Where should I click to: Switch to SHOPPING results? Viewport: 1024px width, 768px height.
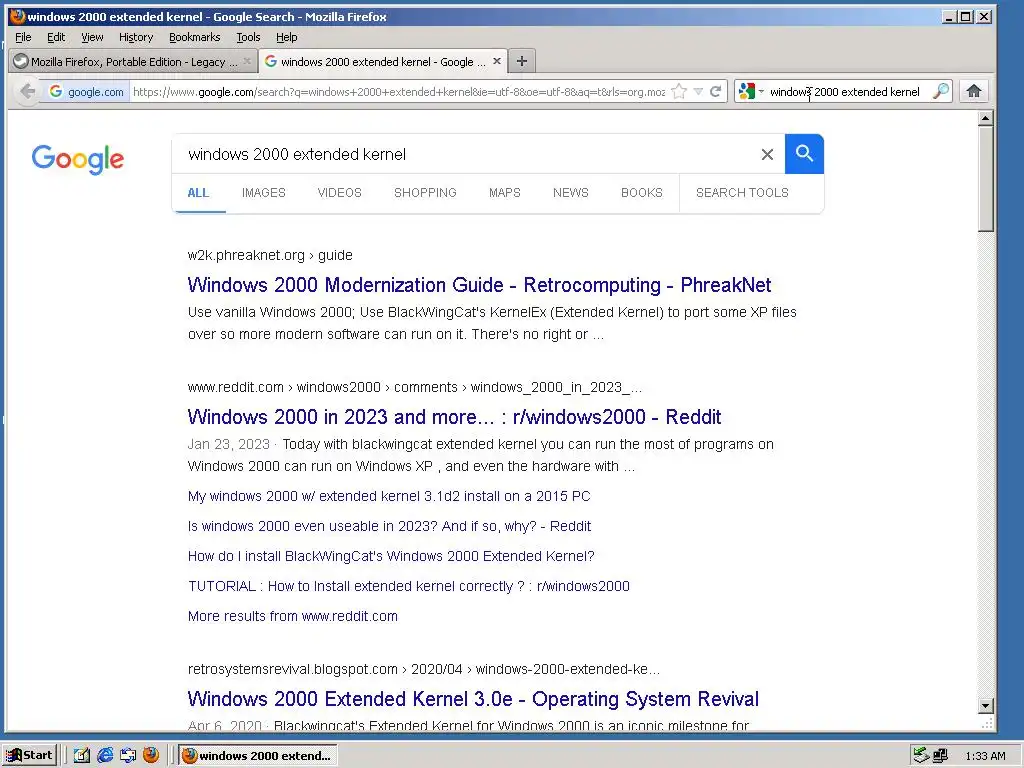click(x=425, y=193)
